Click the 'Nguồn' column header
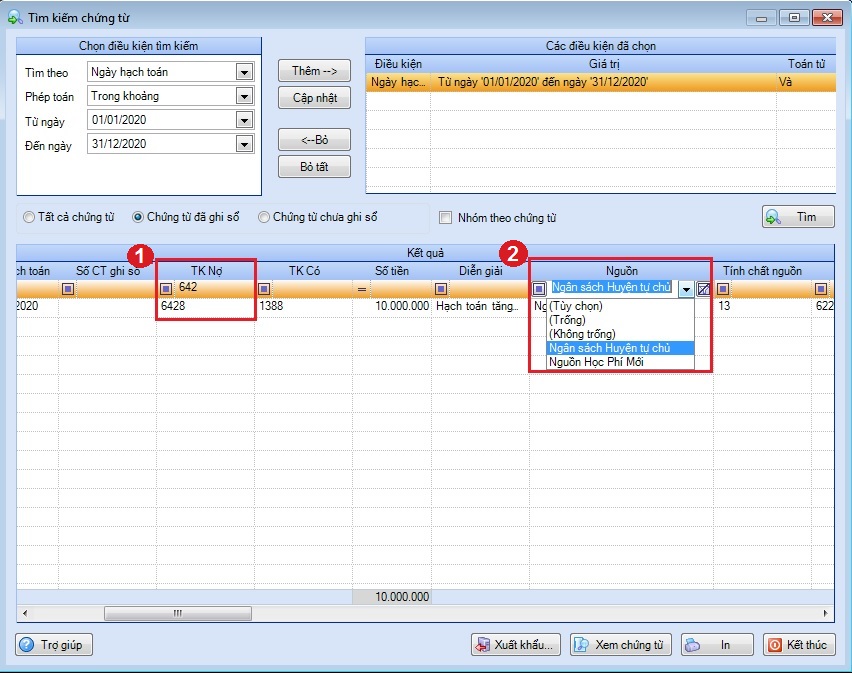Image resolution: width=852 pixels, height=673 pixels. [622, 271]
